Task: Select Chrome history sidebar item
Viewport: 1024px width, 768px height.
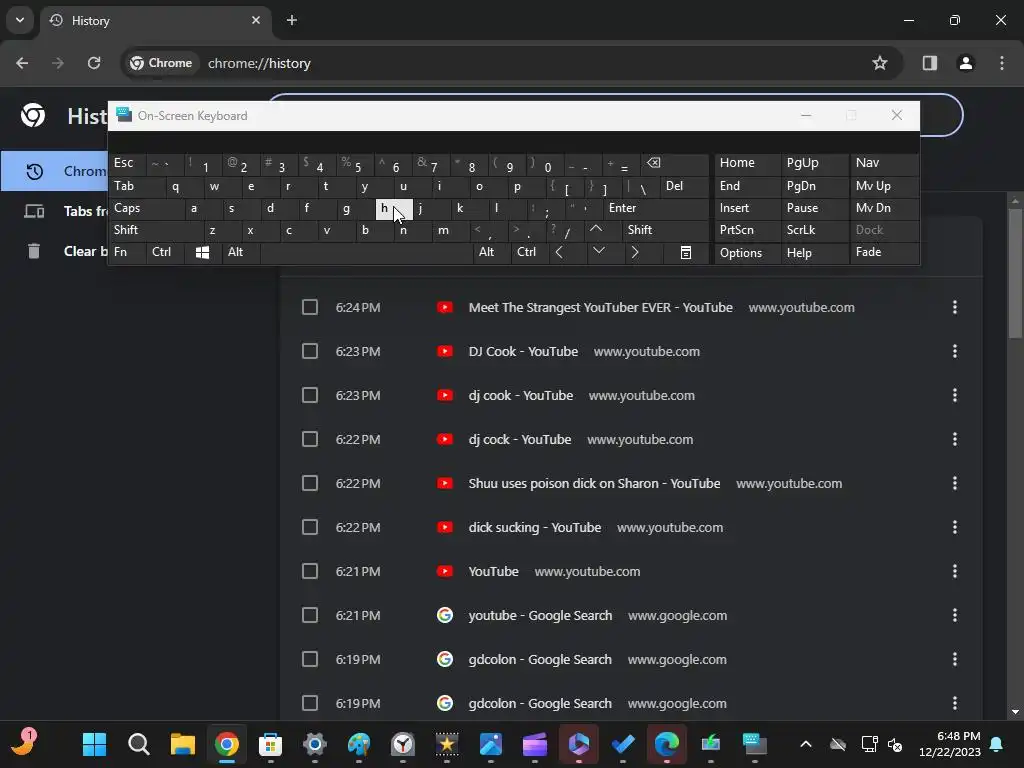Action: [x=56, y=171]
